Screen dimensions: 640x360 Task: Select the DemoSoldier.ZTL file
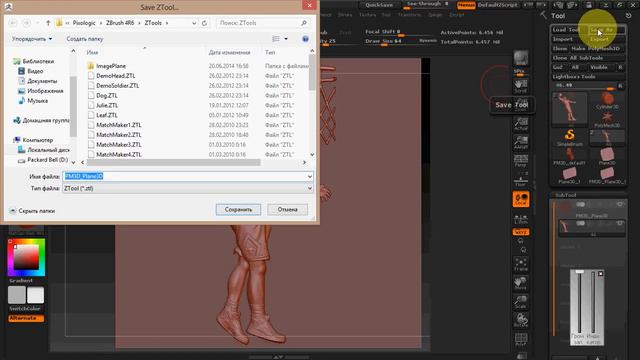click(x=118, y=85)
